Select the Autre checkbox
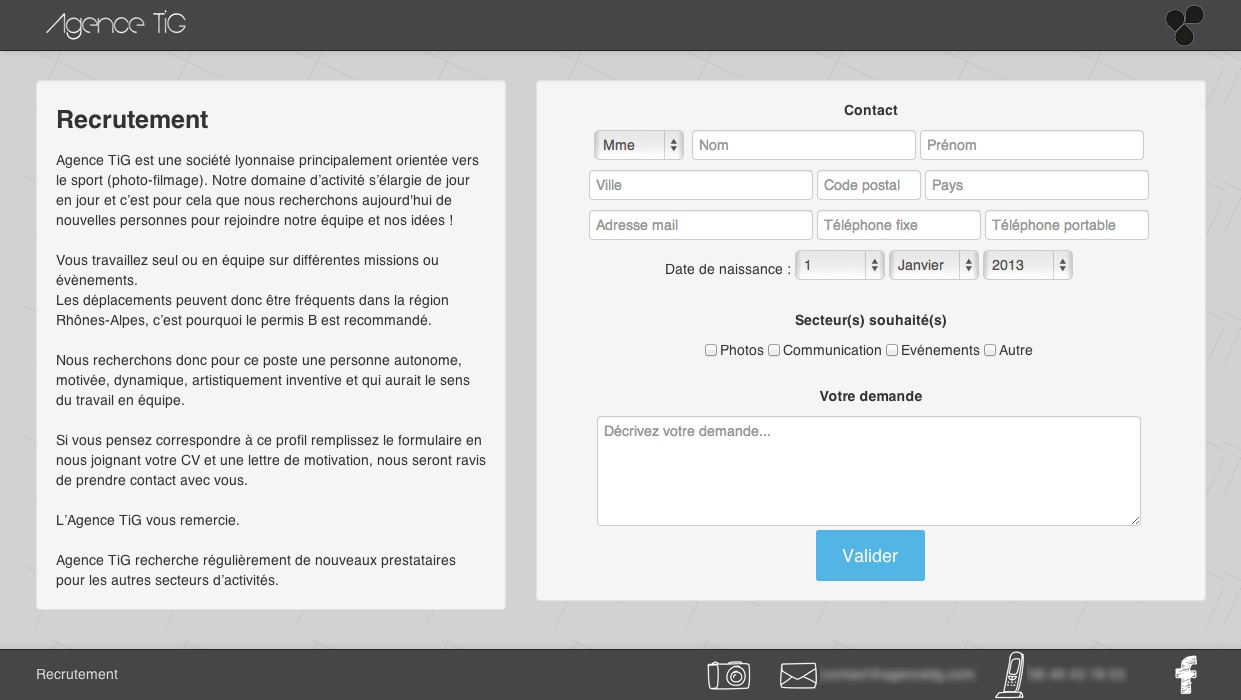Screen dimensions: 1241x700 coord(990,350)
